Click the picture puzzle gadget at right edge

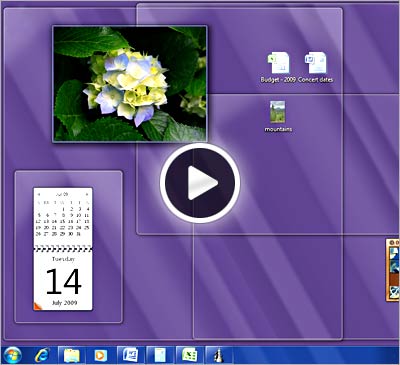(x=393, y=270)
